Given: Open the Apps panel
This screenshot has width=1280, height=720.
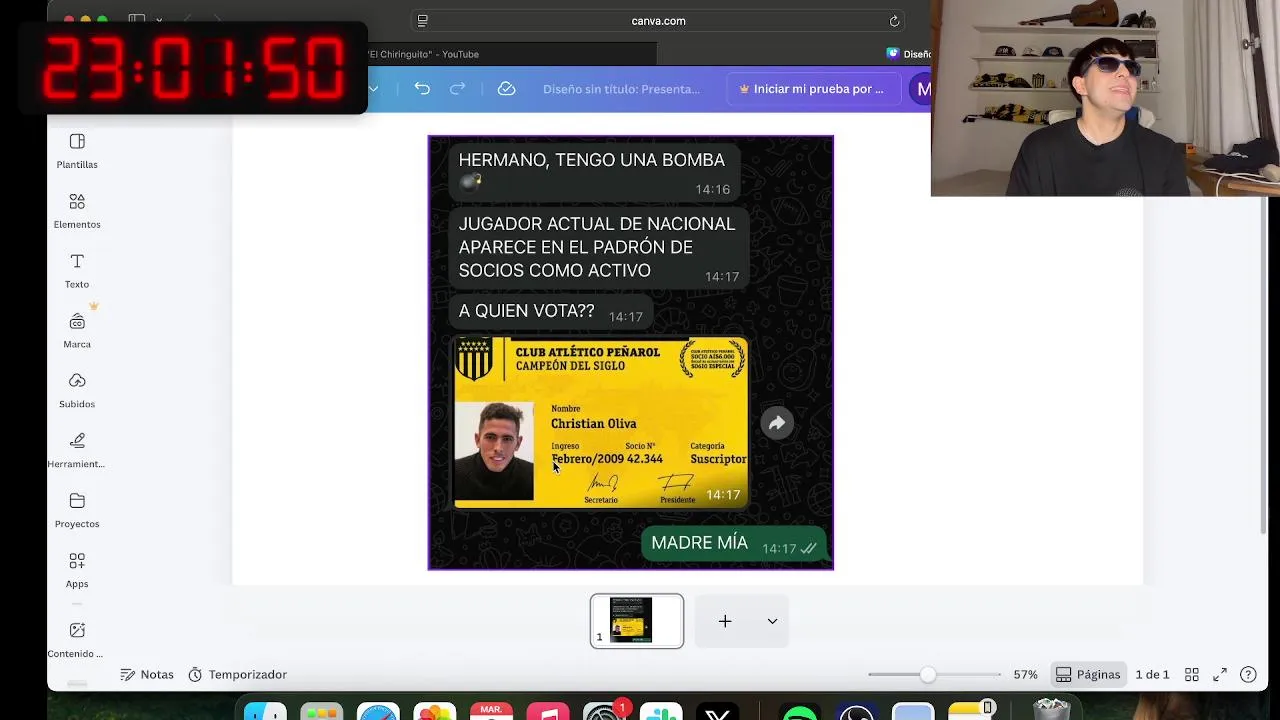Looking at the screenshot, I should click(x=77, y=571).
